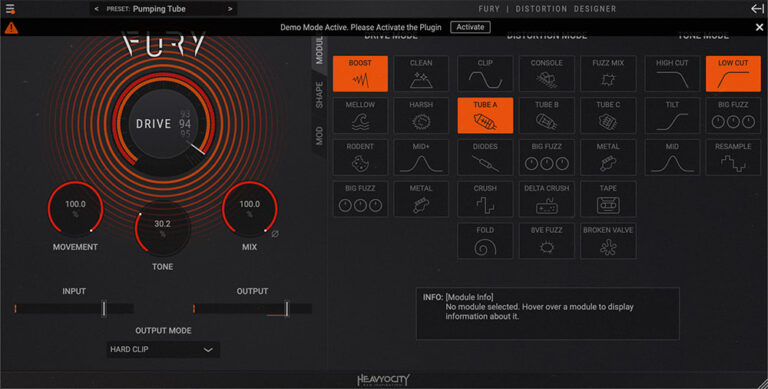
Task: Select the Boost drive mode module
Action: (x=360, y=73)
